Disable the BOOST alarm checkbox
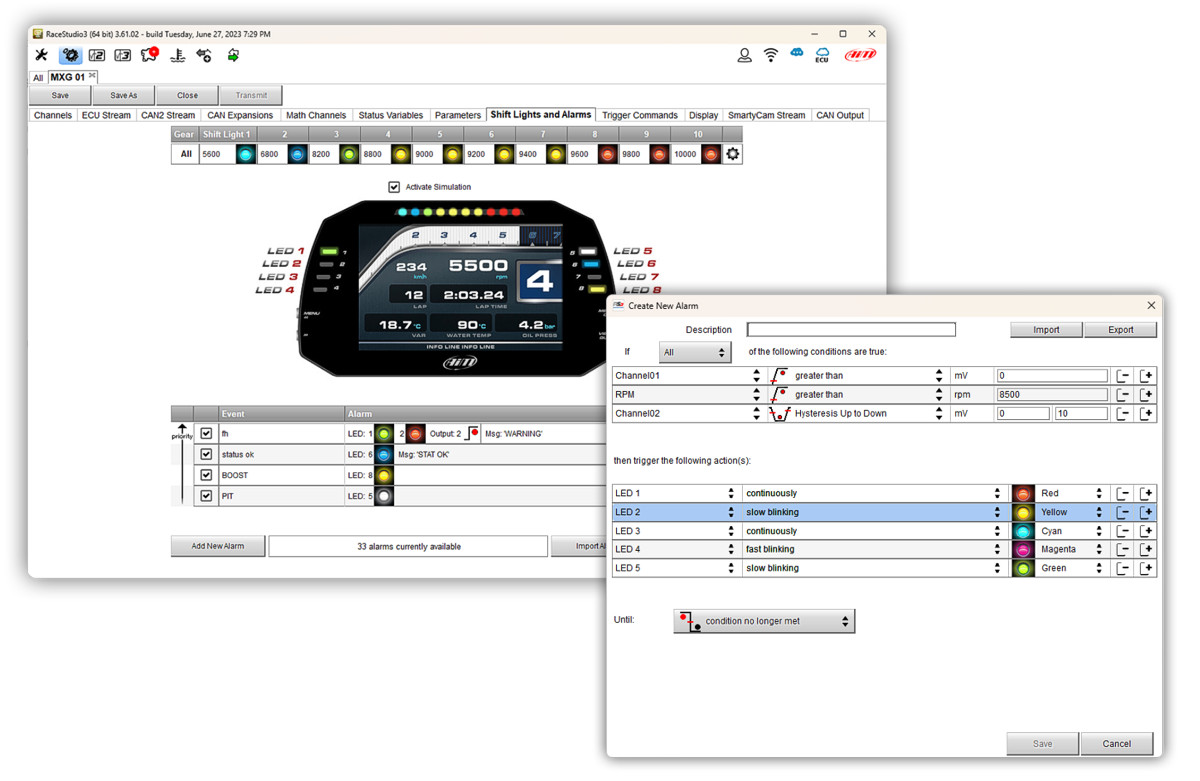This screenshot has width=1200, height=781. (206, 475)
